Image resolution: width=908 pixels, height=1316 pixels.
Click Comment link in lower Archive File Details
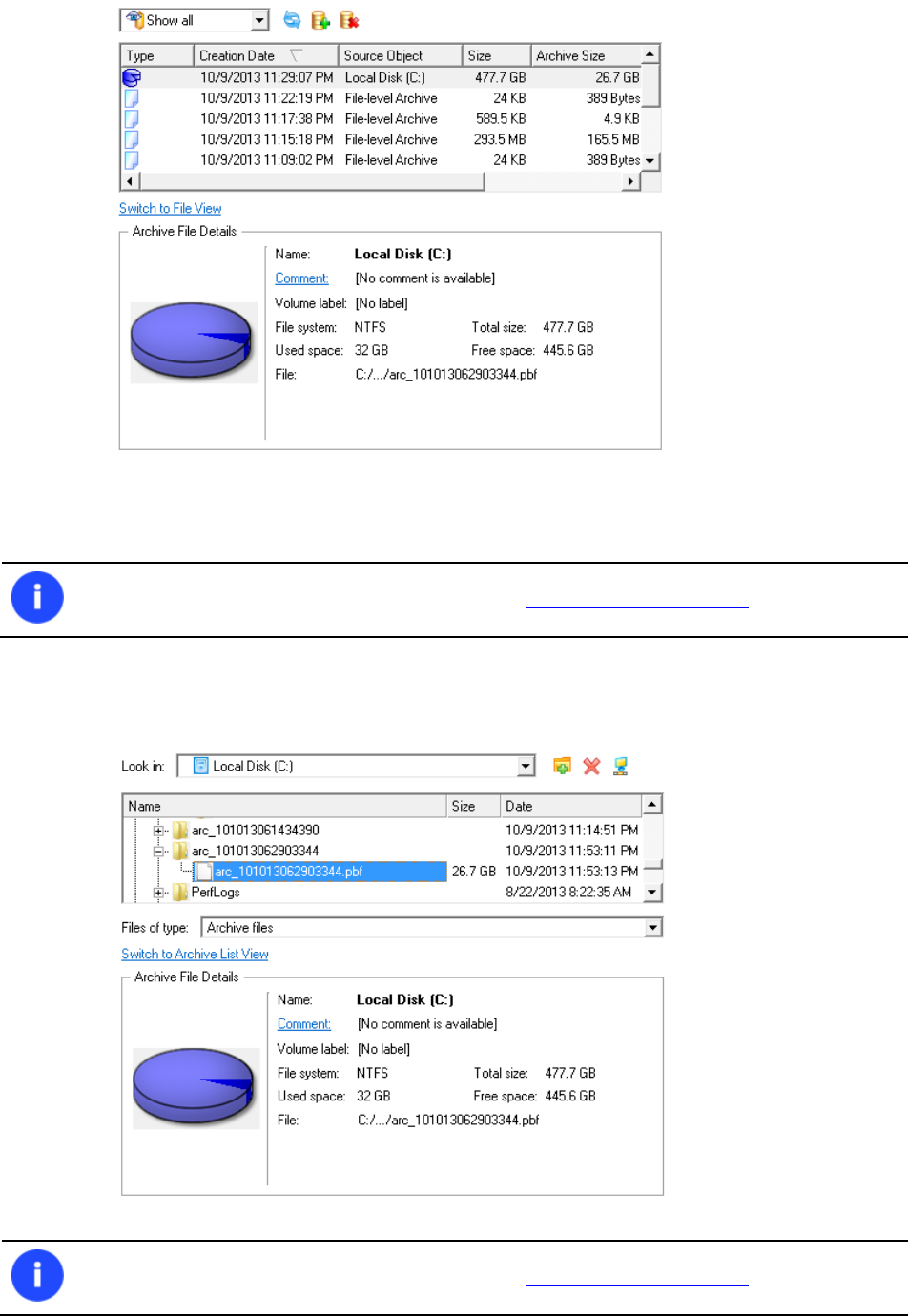[x=303, y=1024]
